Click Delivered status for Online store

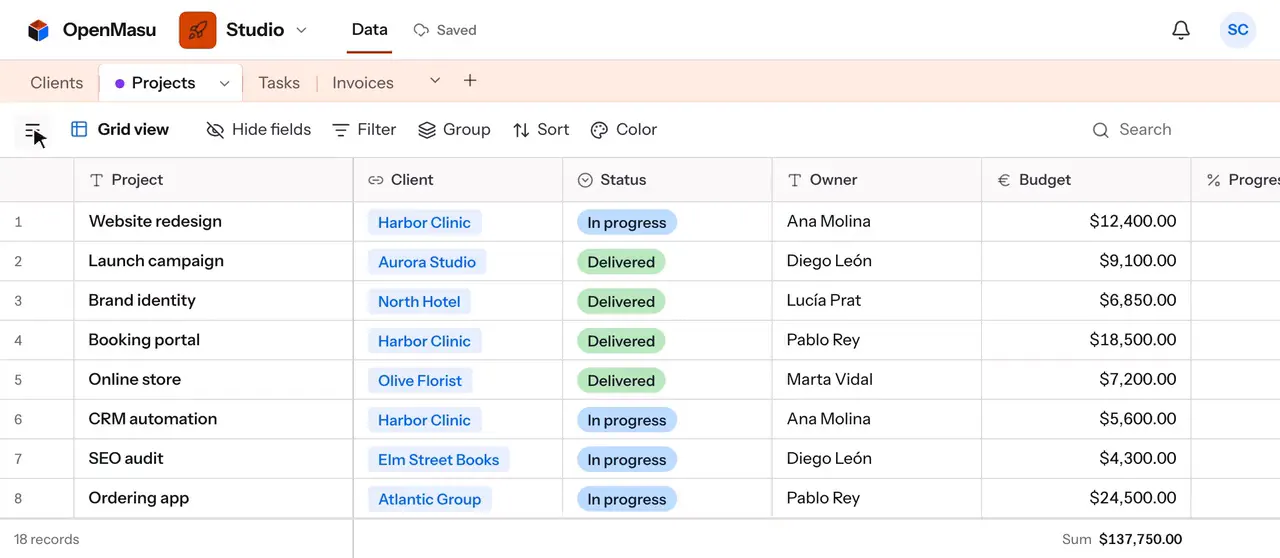(621, 380)
